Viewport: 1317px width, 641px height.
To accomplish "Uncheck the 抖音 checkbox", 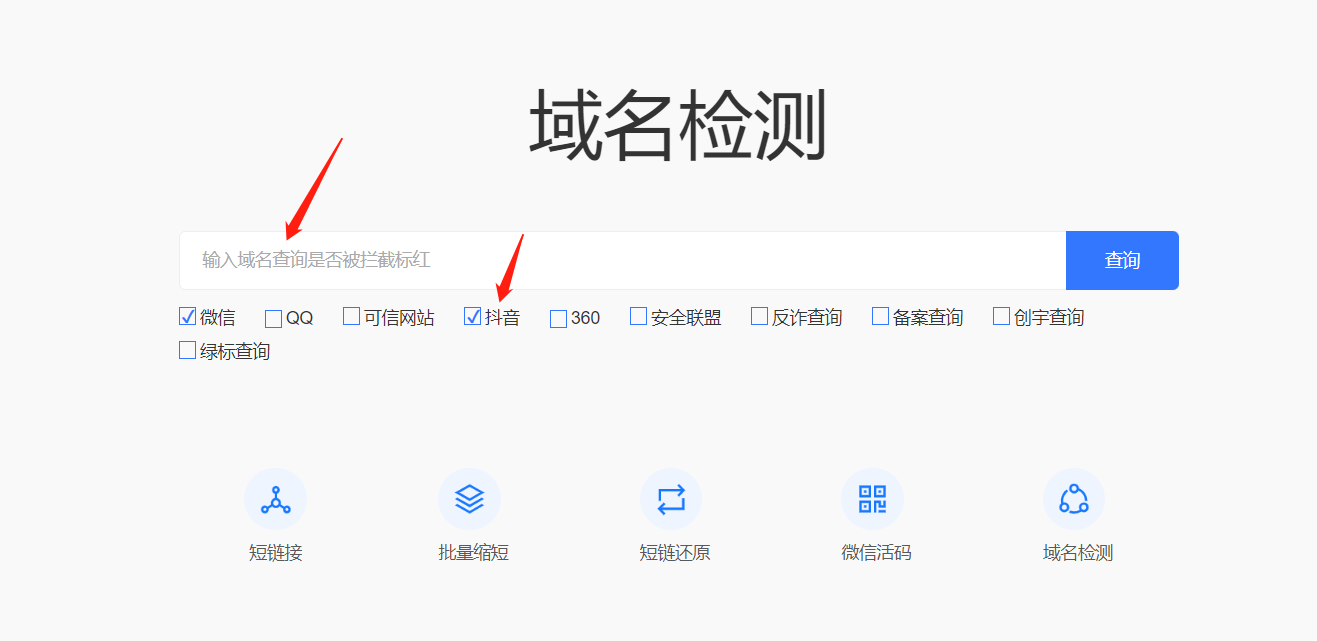I will [473, 317].
